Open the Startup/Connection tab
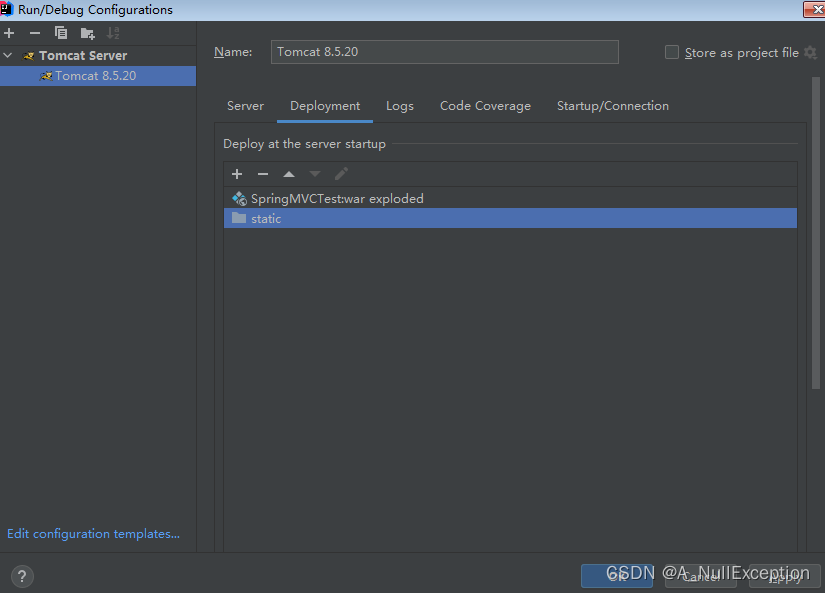The image size is (825, 593). tap(613, 106)
